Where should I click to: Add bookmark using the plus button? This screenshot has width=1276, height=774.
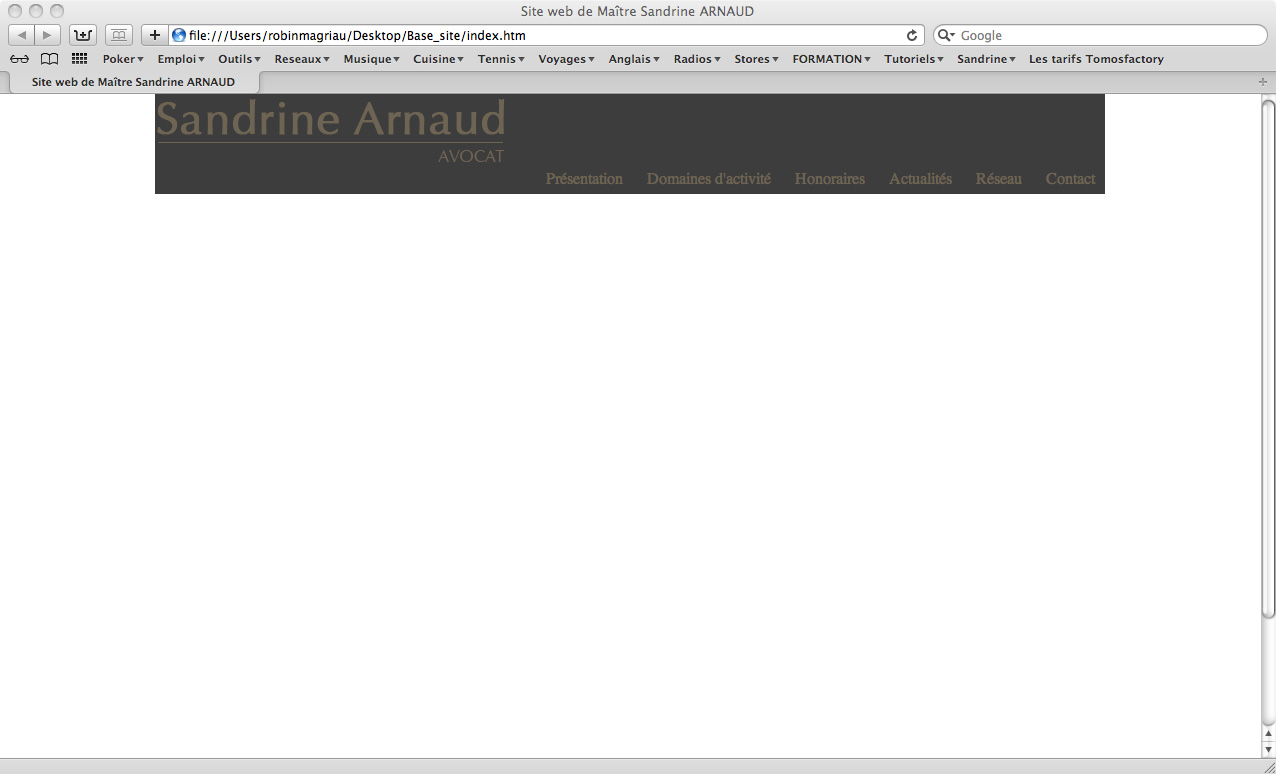tap(154, 35)
